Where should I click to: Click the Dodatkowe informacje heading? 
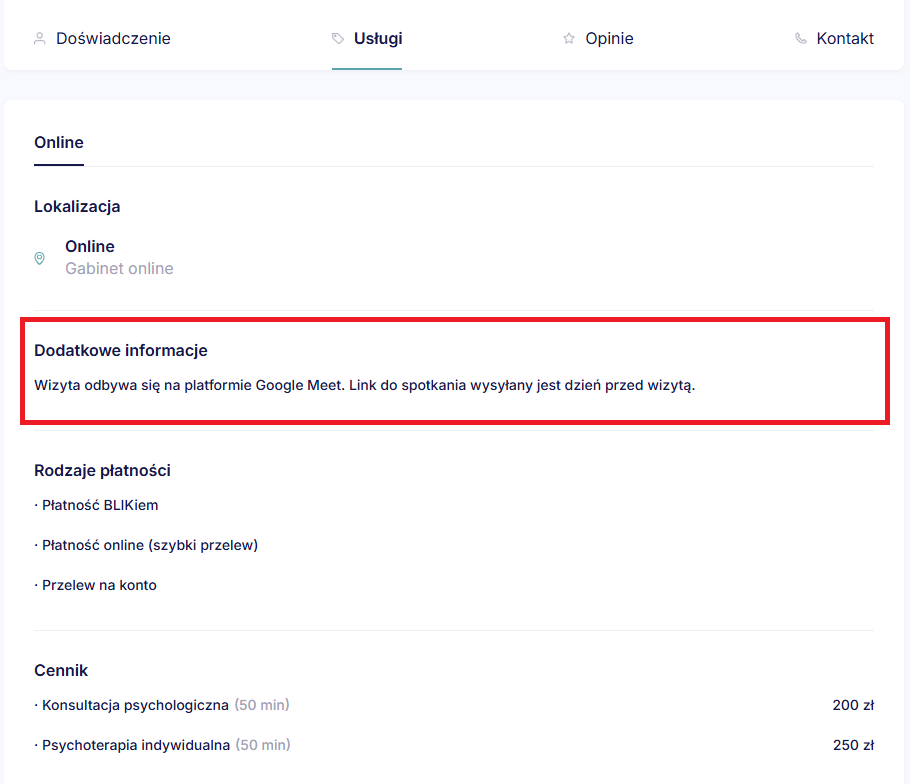tap(121, 350)
